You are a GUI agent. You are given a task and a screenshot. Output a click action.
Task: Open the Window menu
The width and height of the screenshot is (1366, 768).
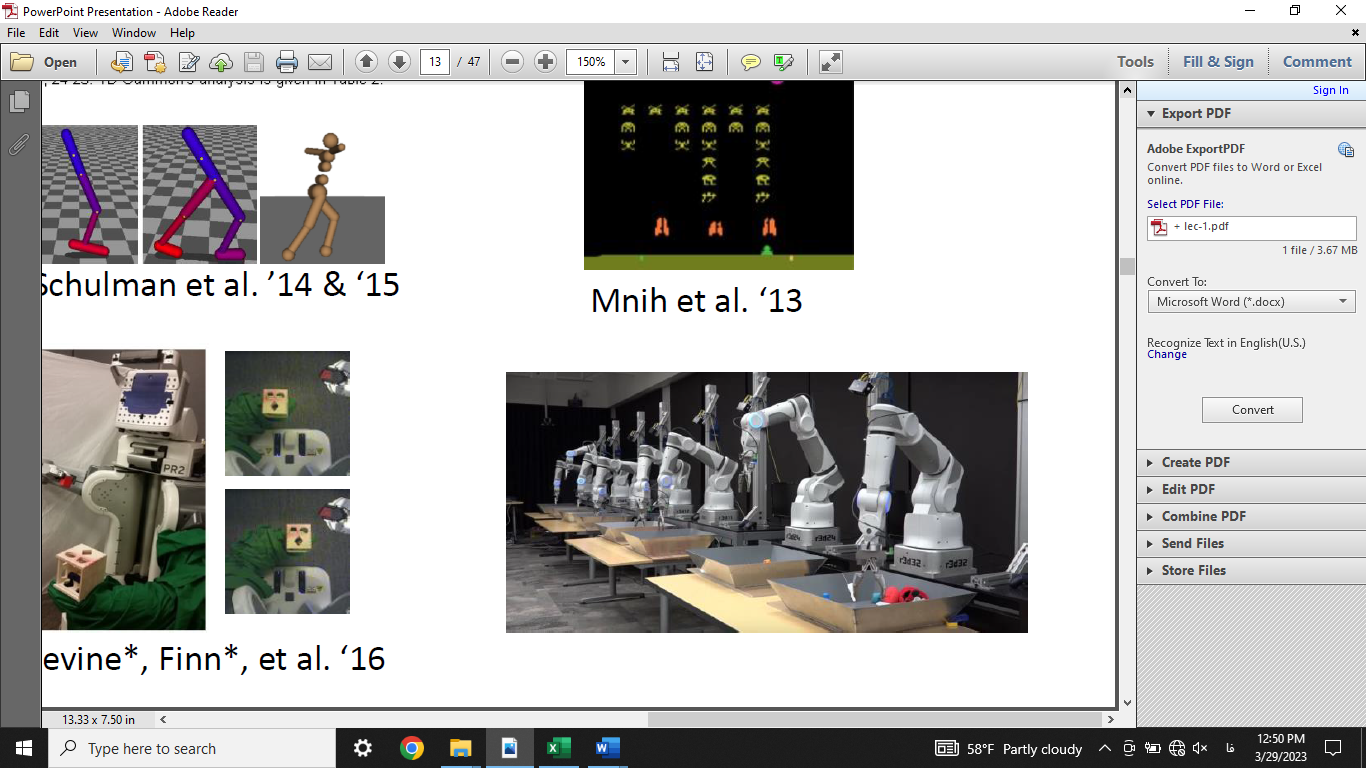(134, 33)
